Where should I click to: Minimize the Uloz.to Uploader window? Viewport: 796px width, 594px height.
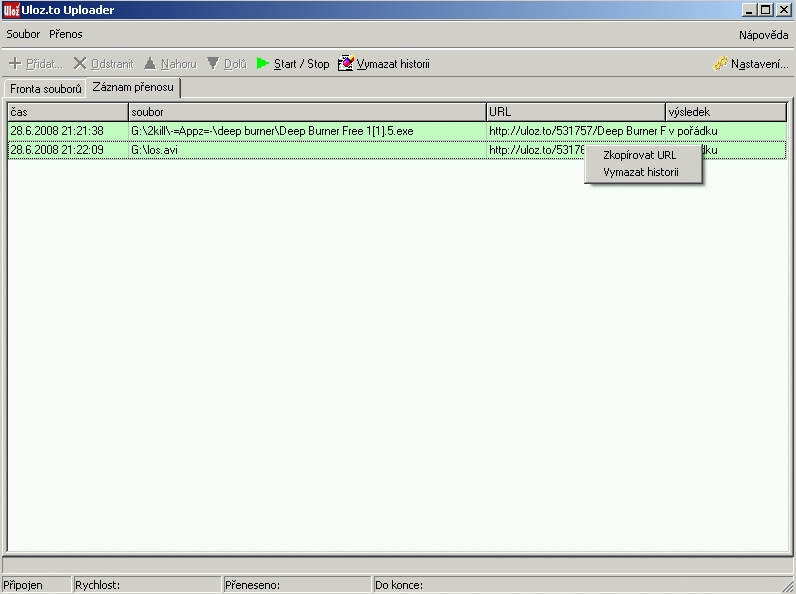pos(749,10)
